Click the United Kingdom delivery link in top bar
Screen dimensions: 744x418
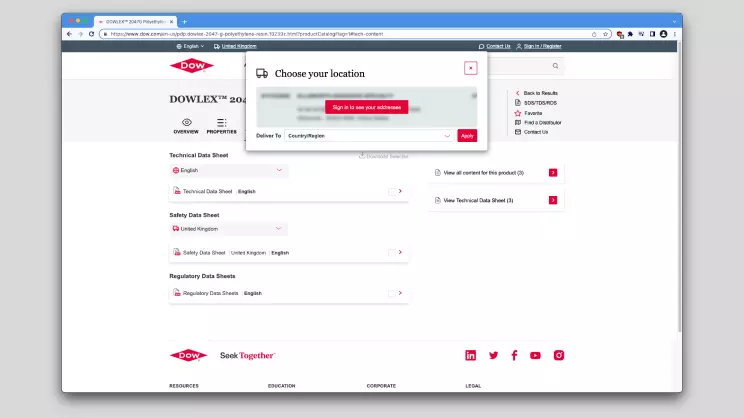point(235,46)
